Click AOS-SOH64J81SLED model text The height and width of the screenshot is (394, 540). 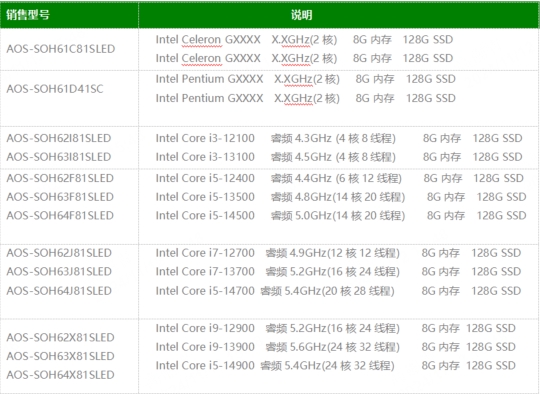[59, 291]
